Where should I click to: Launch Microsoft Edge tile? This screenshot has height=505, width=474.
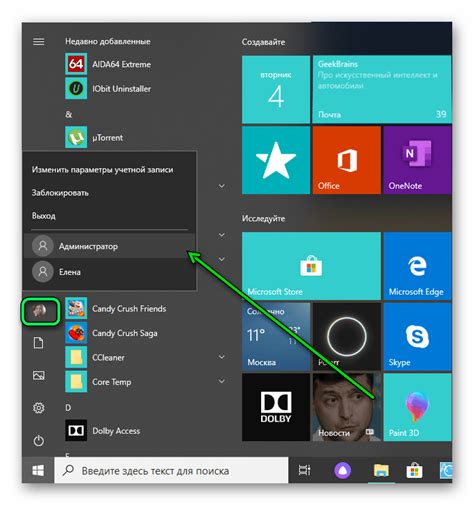click(417, 266)
